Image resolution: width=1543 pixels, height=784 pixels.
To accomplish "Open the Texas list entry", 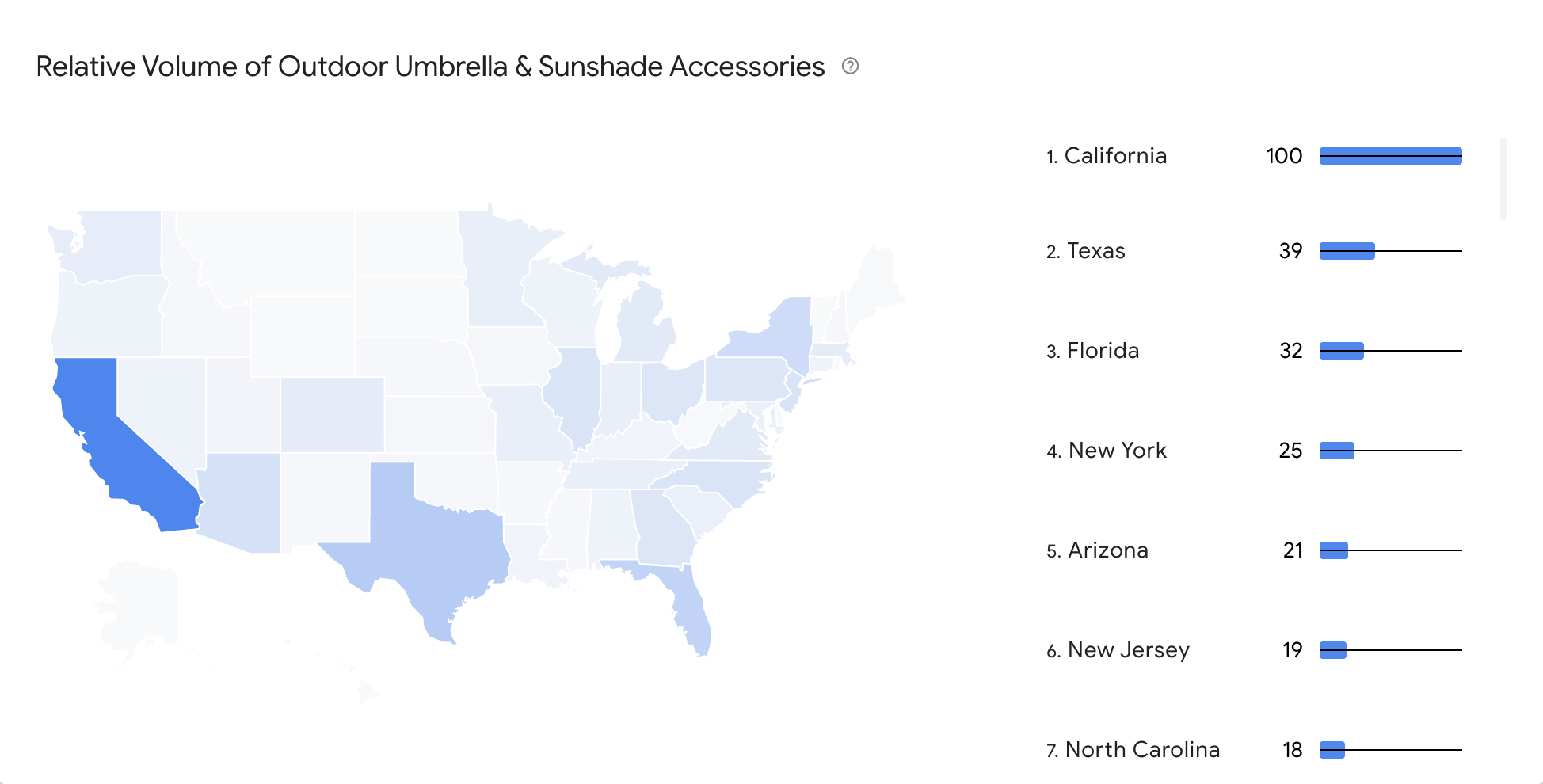I will pos(1086,251).
